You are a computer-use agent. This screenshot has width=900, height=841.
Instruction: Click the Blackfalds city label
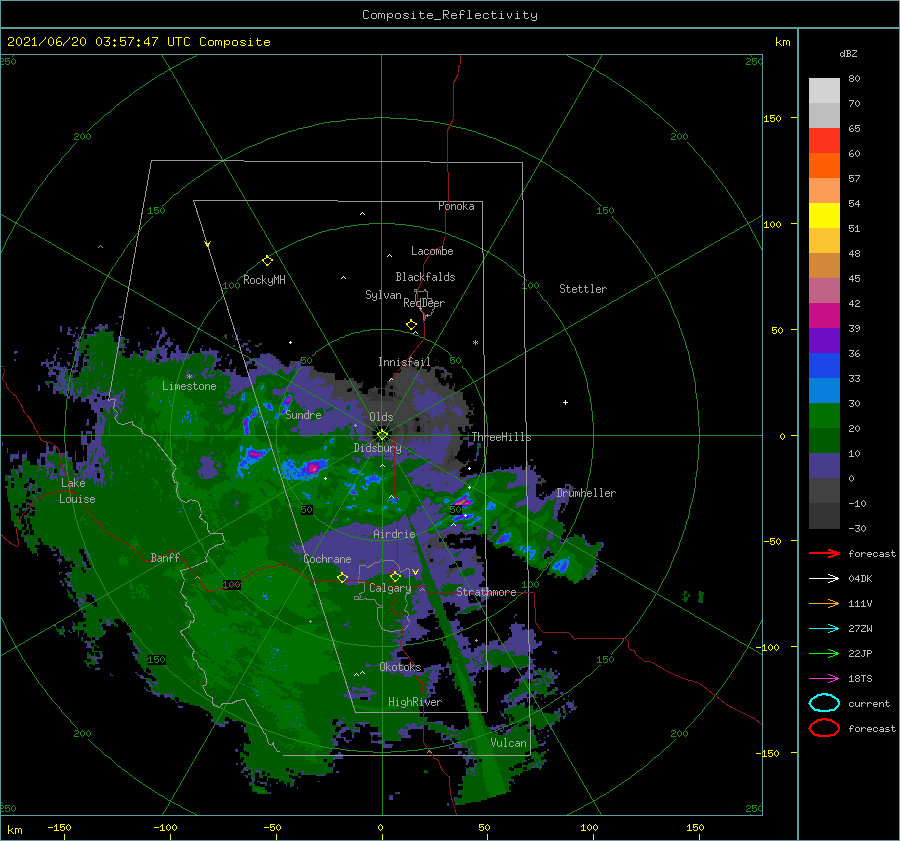pos(425,277)
